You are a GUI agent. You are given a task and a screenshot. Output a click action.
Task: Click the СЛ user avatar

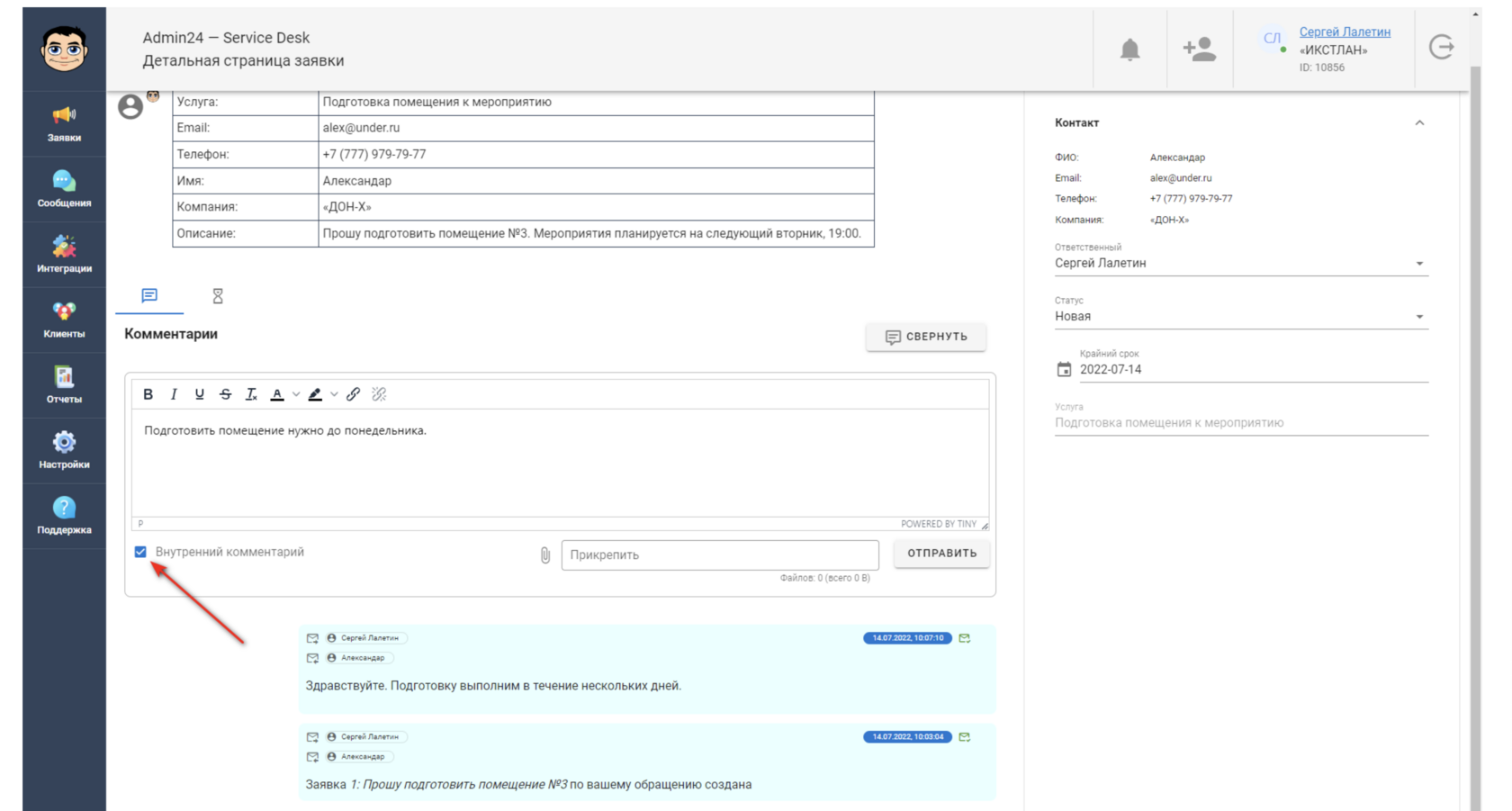pyautogui.click(x=1272, y=39)
